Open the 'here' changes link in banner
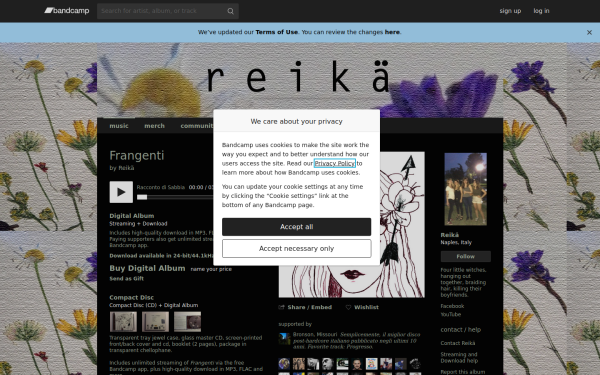 [392, 32]
